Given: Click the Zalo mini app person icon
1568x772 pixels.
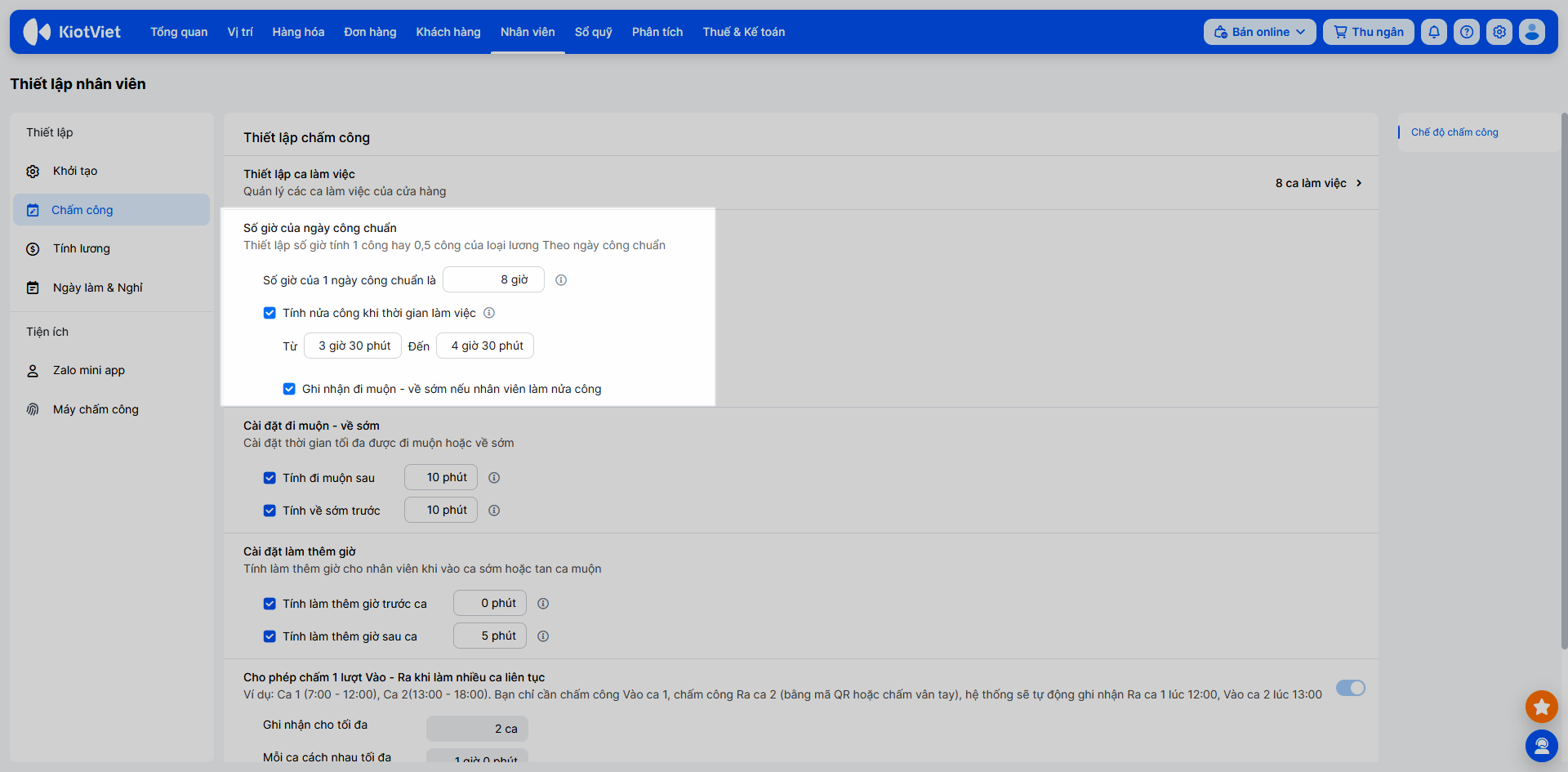Looking at the screenshot, I should tap(33, 371).
